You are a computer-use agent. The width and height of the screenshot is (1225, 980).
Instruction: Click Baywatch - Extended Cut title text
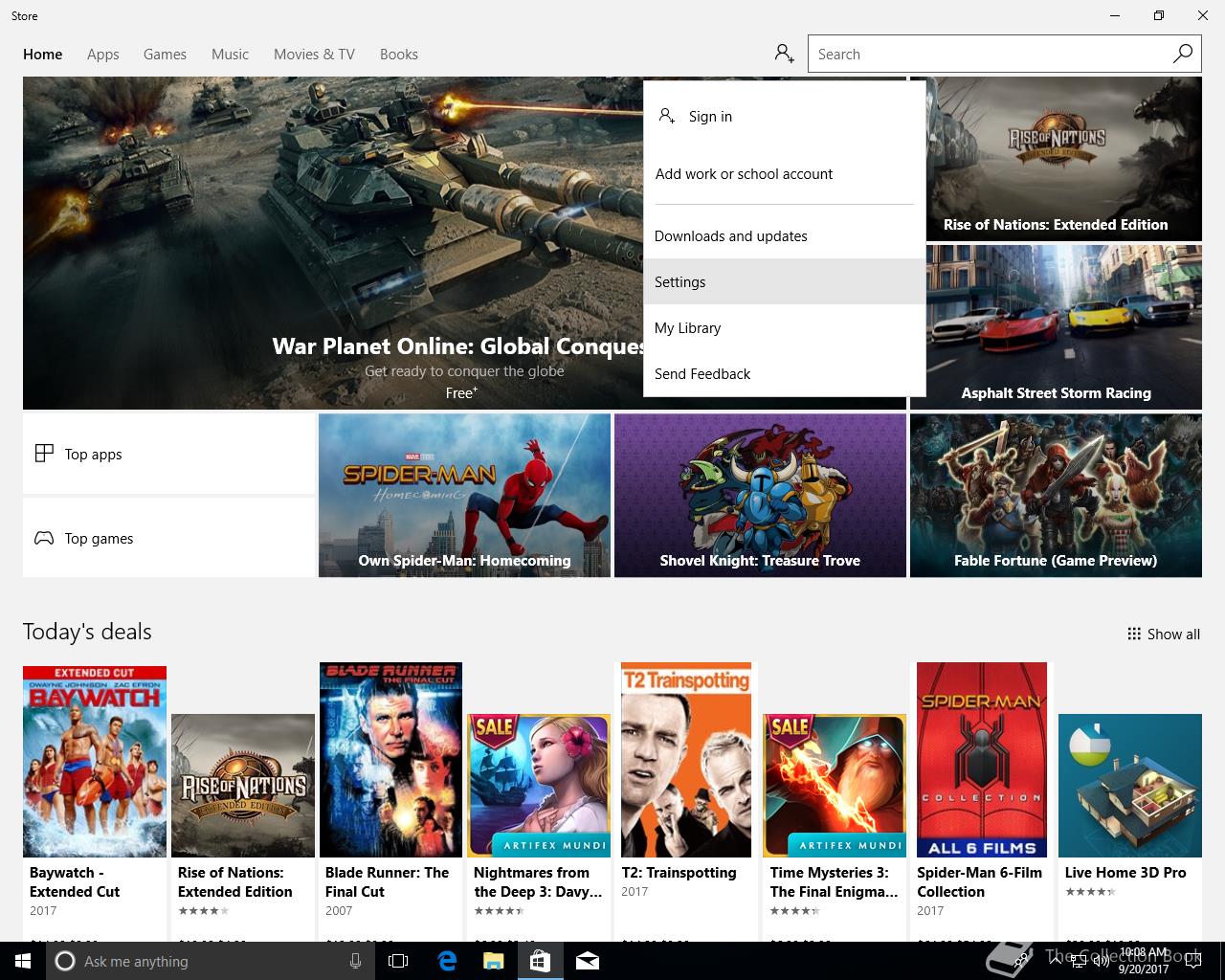(75, 881)
